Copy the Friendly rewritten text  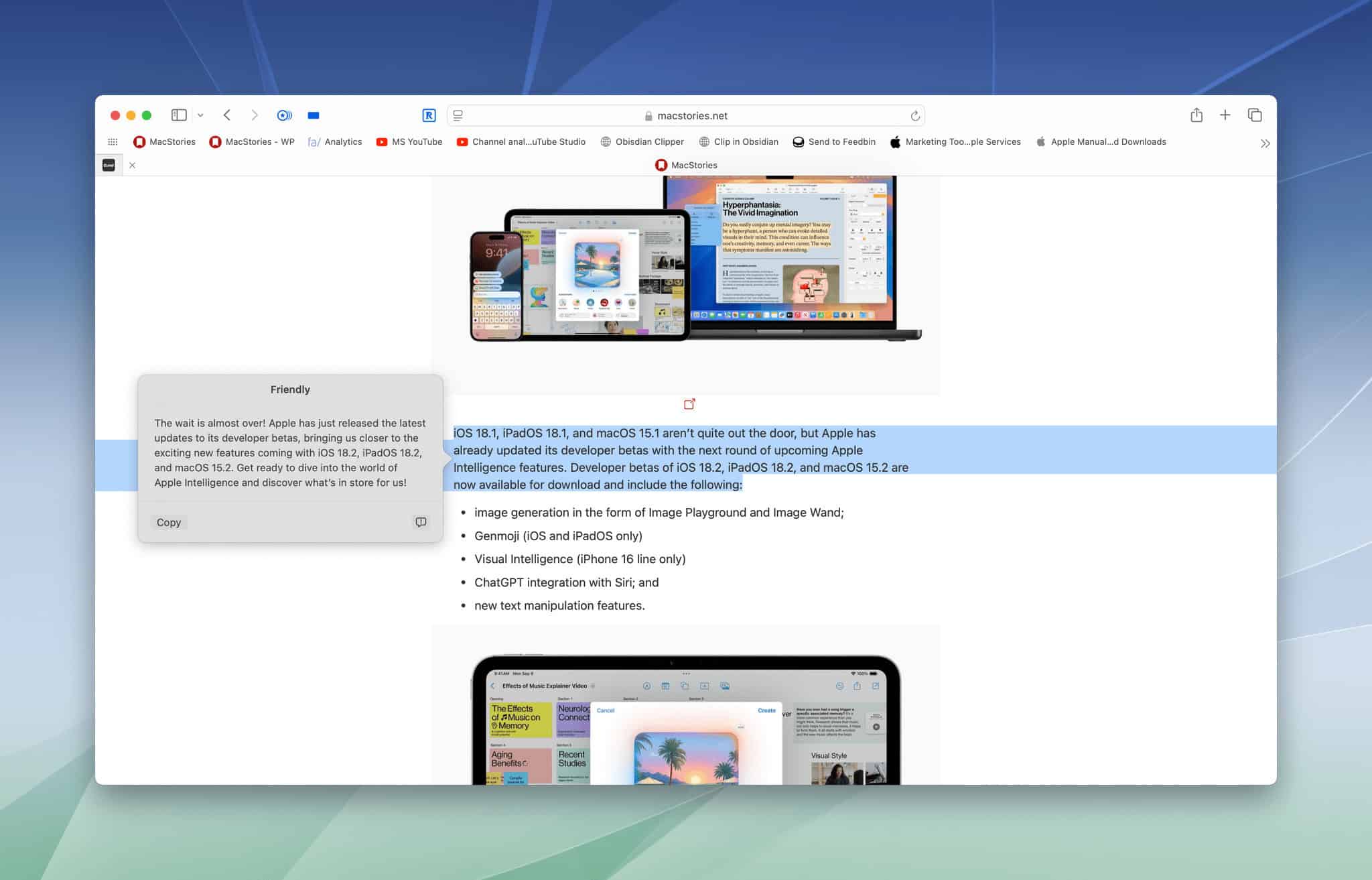click(x=169, y=522)
